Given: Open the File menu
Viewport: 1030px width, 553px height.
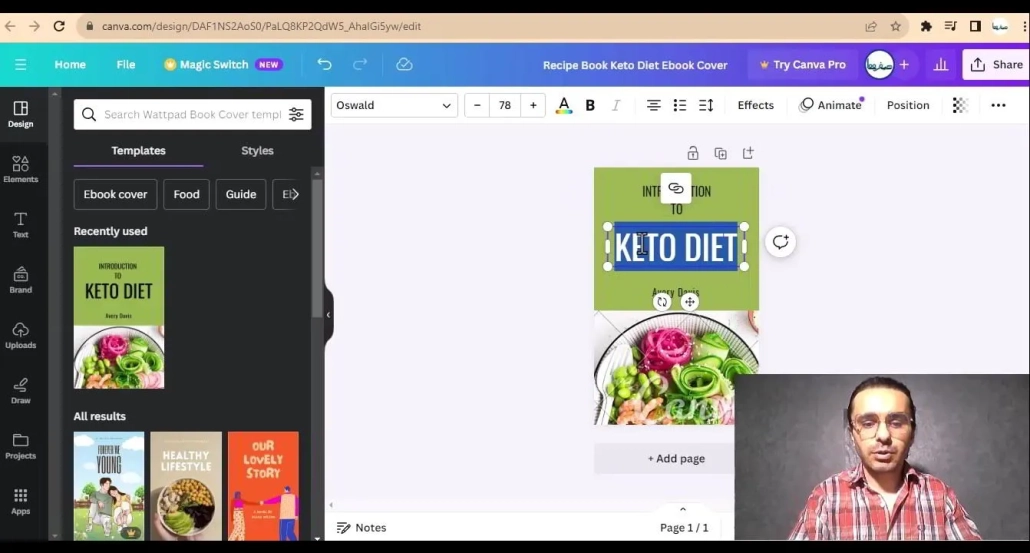Looking at the screenshot, I should click(x=125, y=64).
